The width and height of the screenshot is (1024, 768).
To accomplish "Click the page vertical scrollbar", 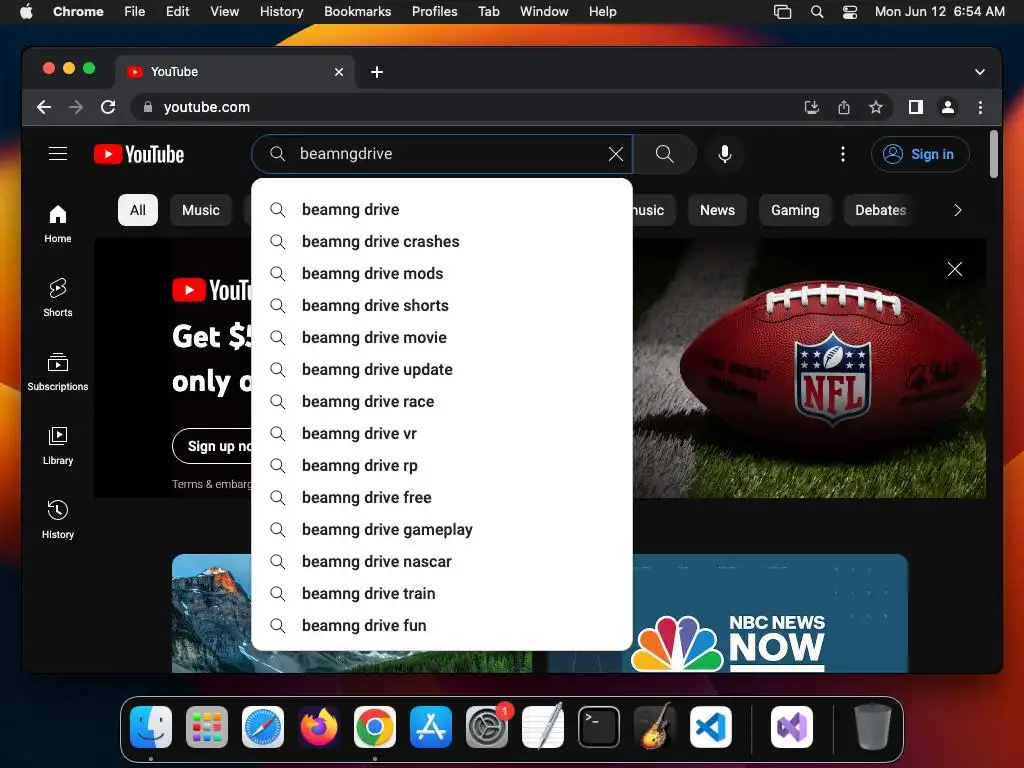I will coord(993,154).
